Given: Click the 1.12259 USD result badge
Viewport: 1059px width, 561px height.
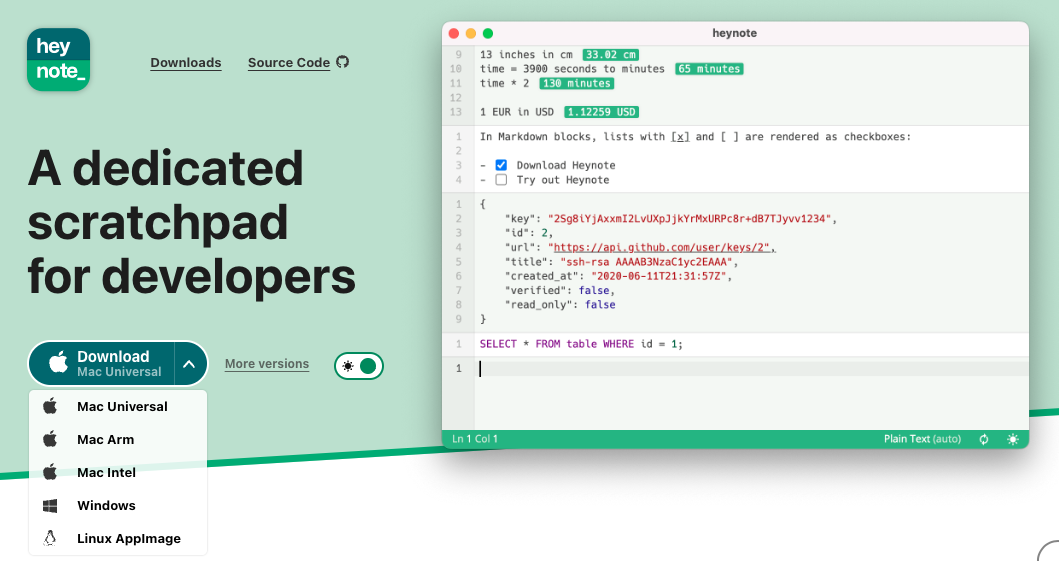Looking at the screenshot, I should click(x=601, y=112).
